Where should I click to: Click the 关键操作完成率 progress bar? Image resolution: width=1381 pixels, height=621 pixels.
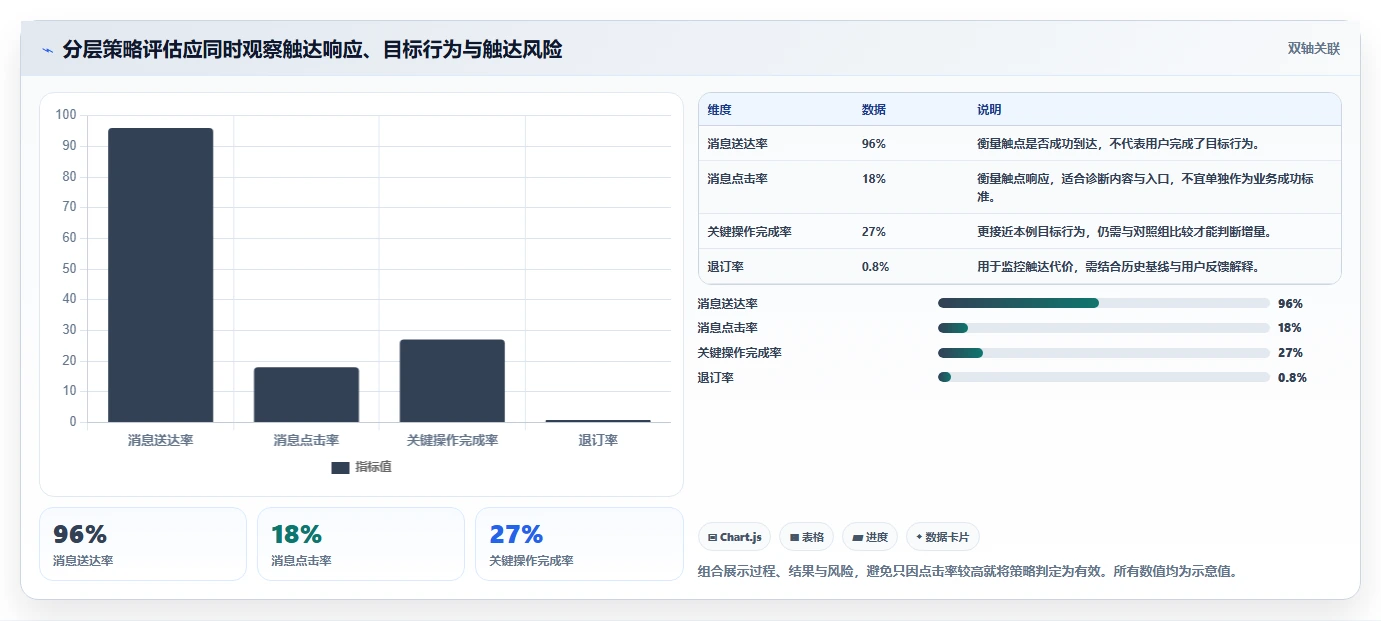[x=1104, y=352]
